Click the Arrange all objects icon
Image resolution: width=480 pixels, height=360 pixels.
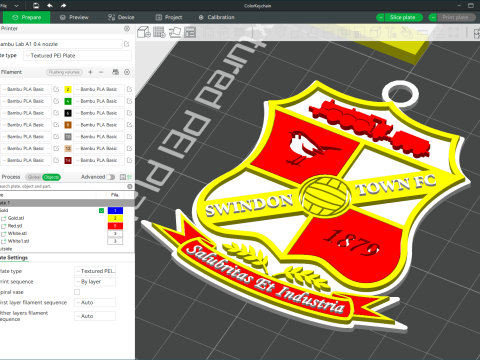click(x=190, y=32)
